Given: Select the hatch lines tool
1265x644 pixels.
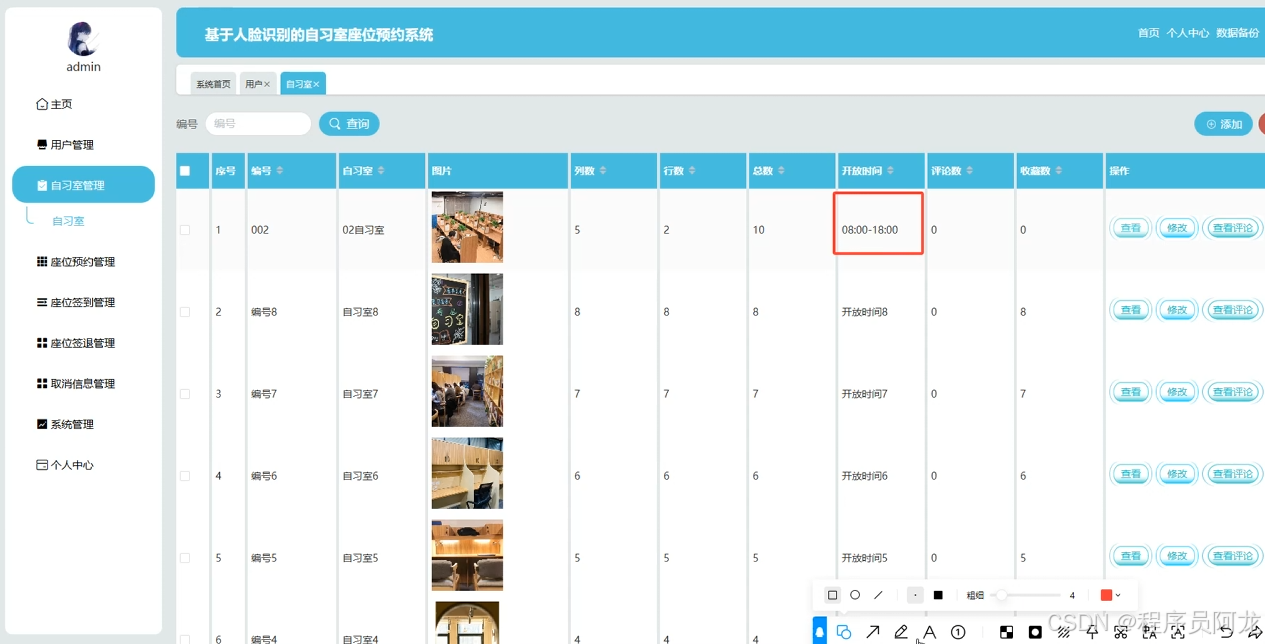Looking at the screenshot, I should pos(1065,632).
